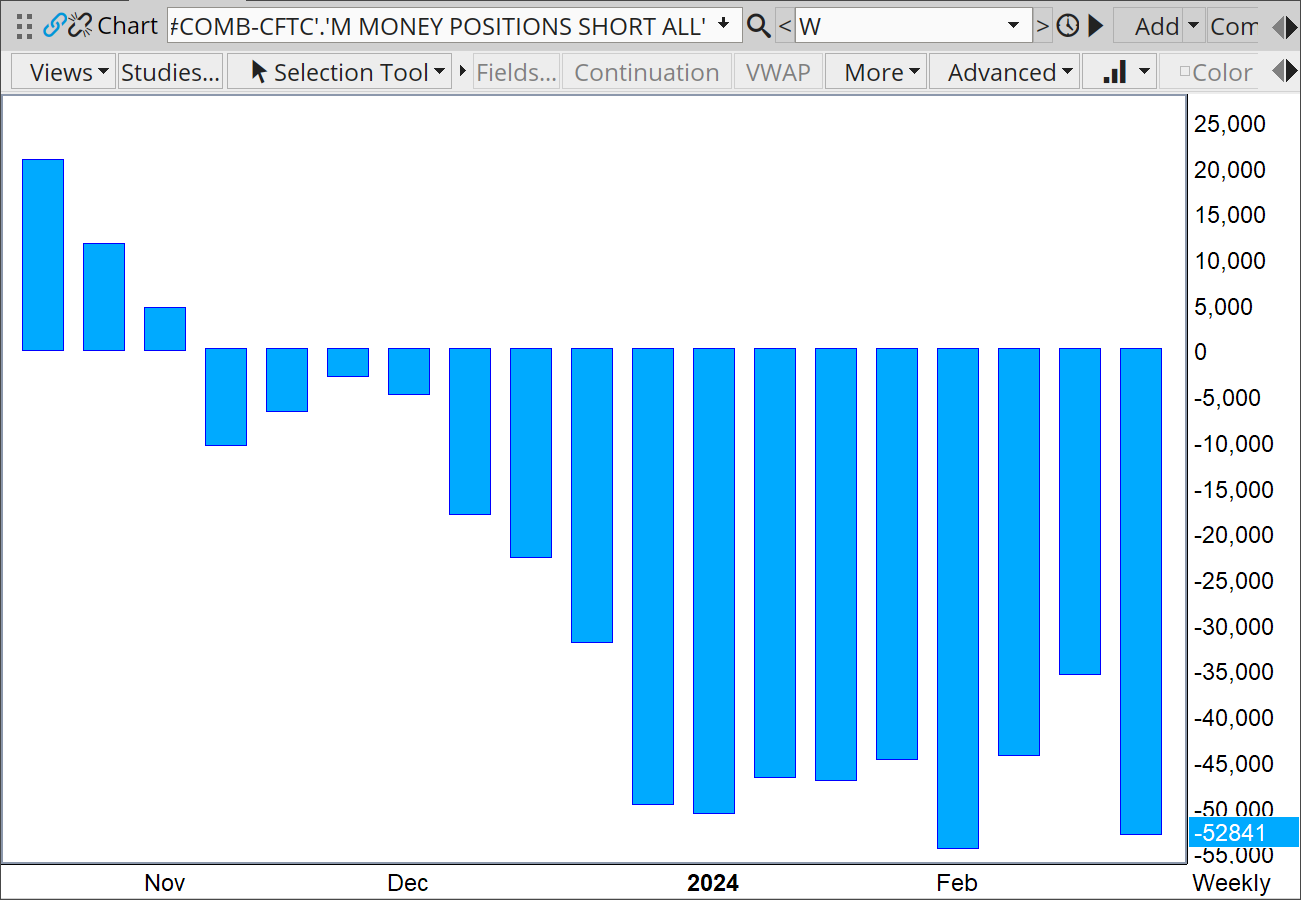Click the bar chart type icon
The image size is (1301, 900).
(x=1115, y=72)
